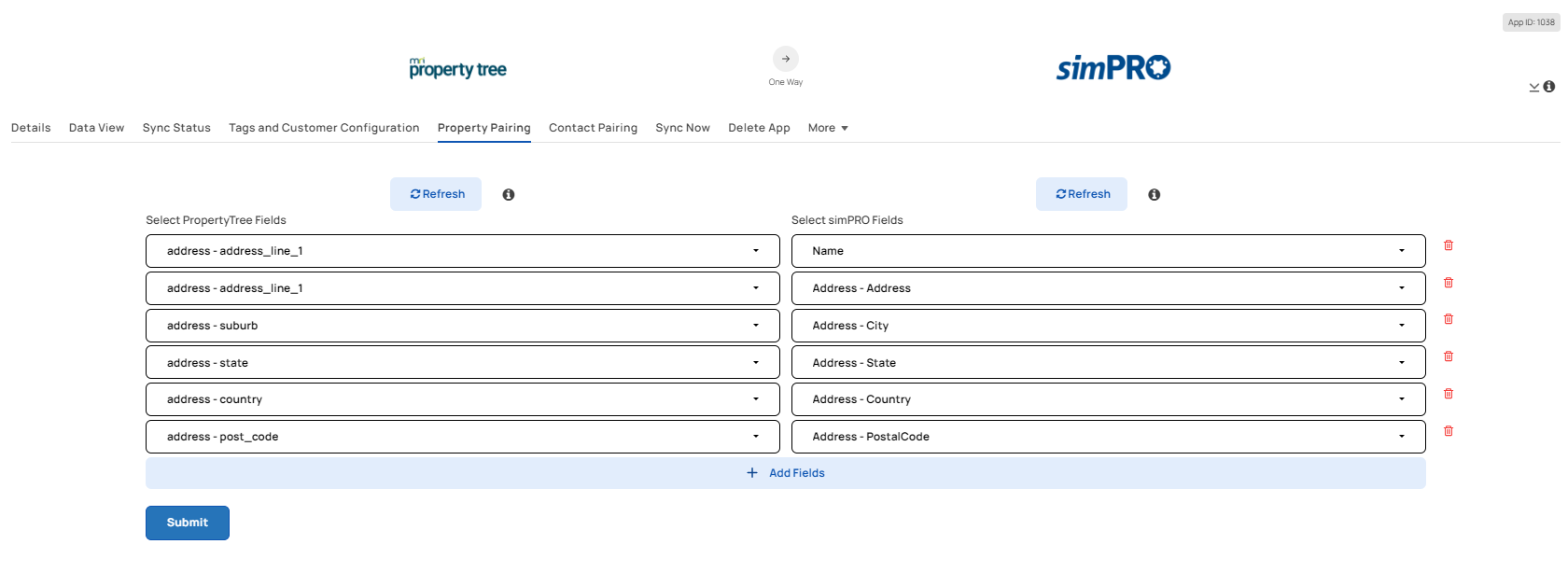Click info icon beside PropertyTree Refresh

tap(509, 195)
